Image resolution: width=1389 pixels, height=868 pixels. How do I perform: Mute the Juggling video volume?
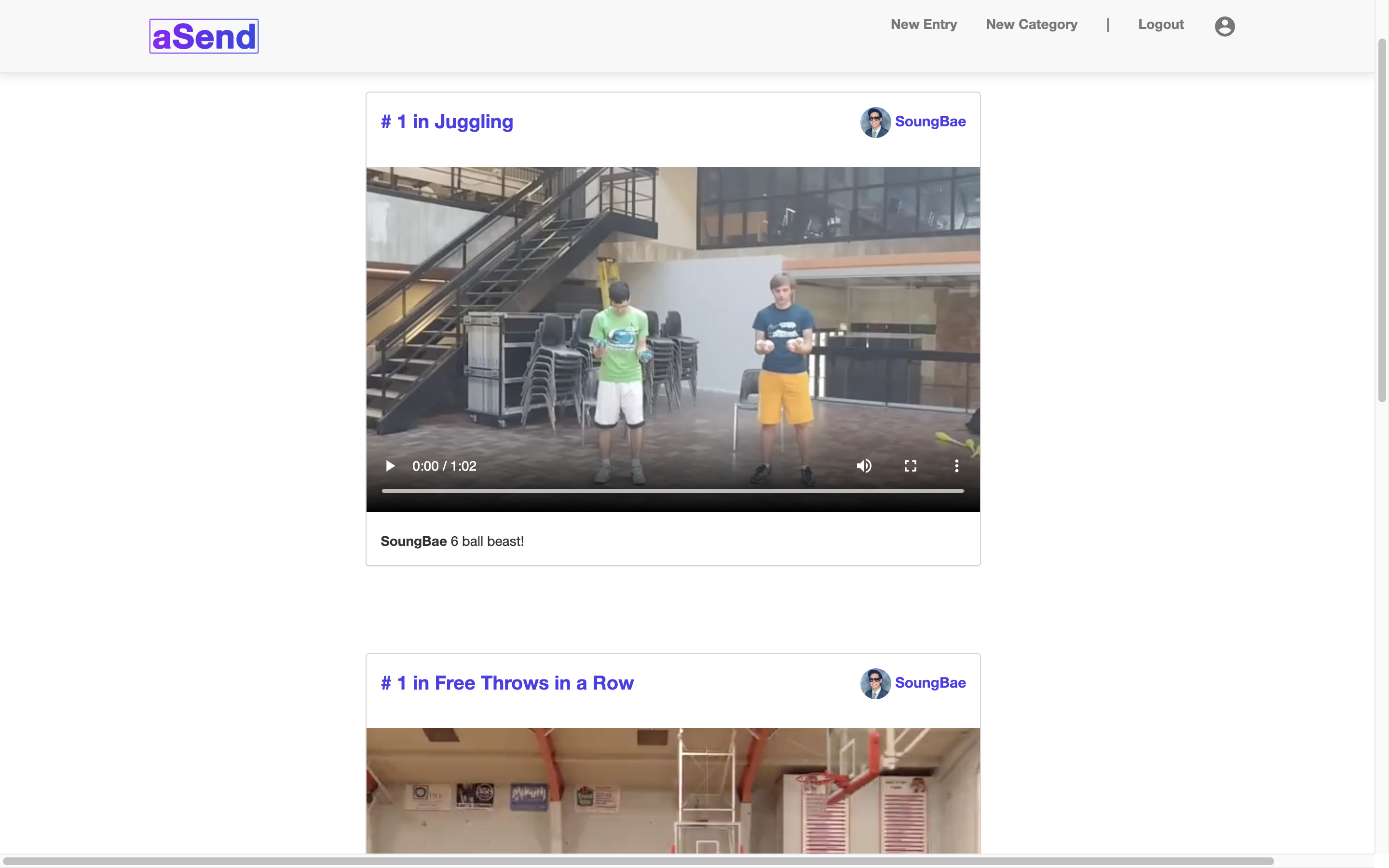point(864,465)
